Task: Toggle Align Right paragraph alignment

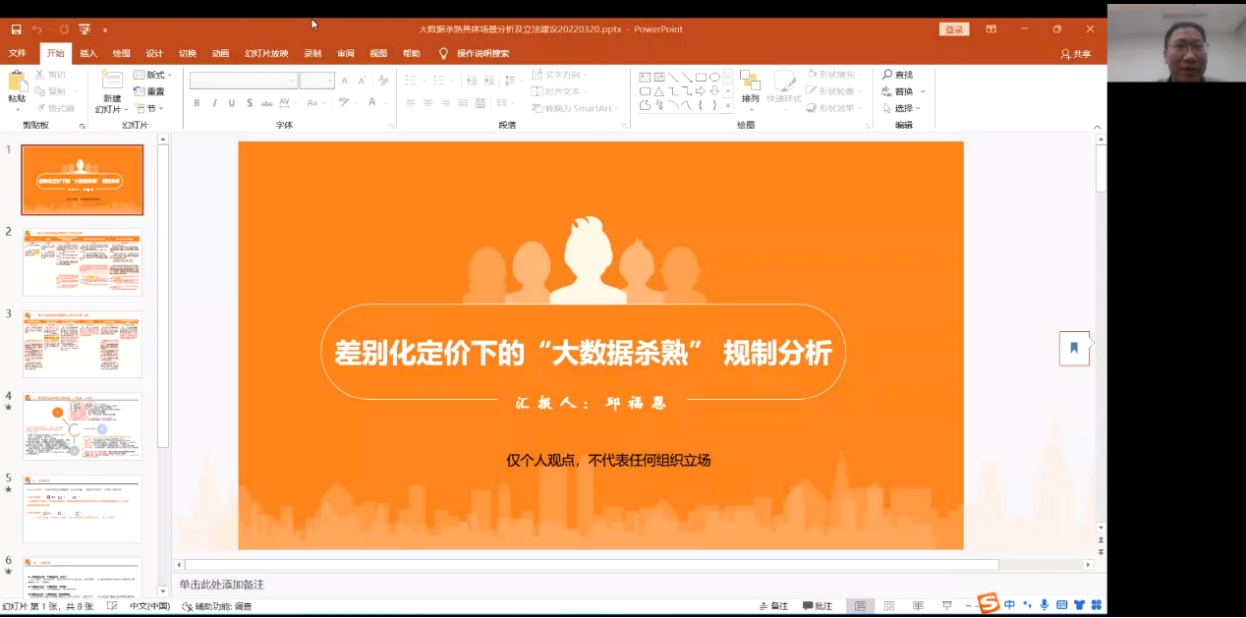Action: pyautogui.click(x=444, y=103)
